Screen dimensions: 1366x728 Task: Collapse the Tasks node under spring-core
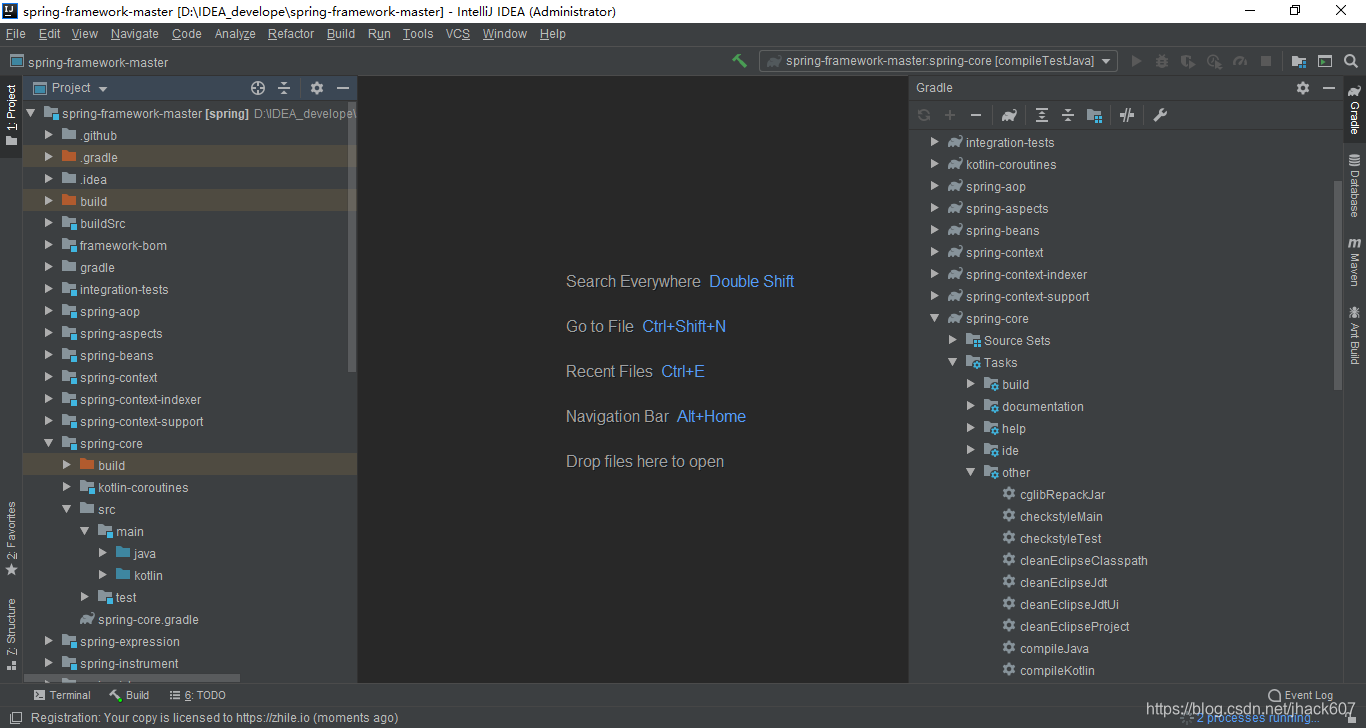[x=952, y=362]
